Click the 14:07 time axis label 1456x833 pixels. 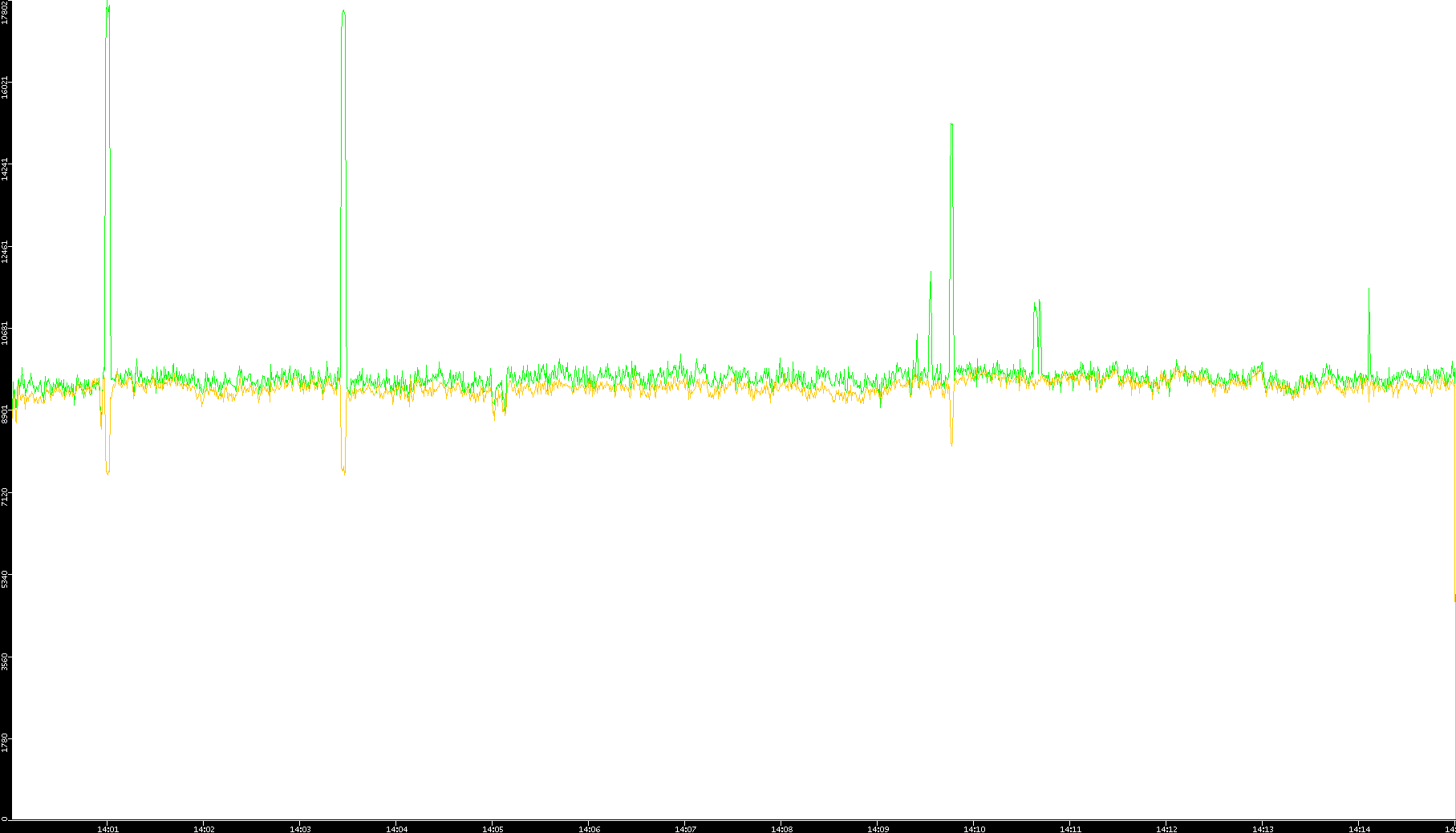point(685,829)
